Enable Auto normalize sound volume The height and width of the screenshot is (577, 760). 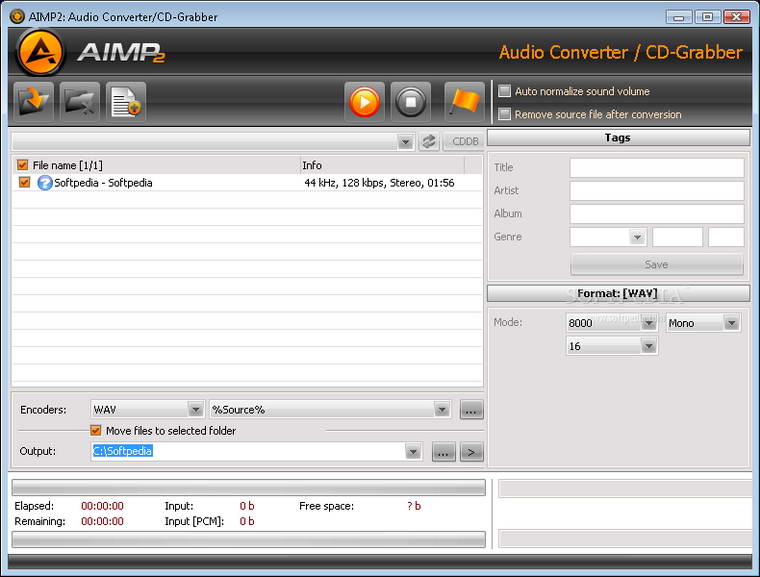point(505,91)
